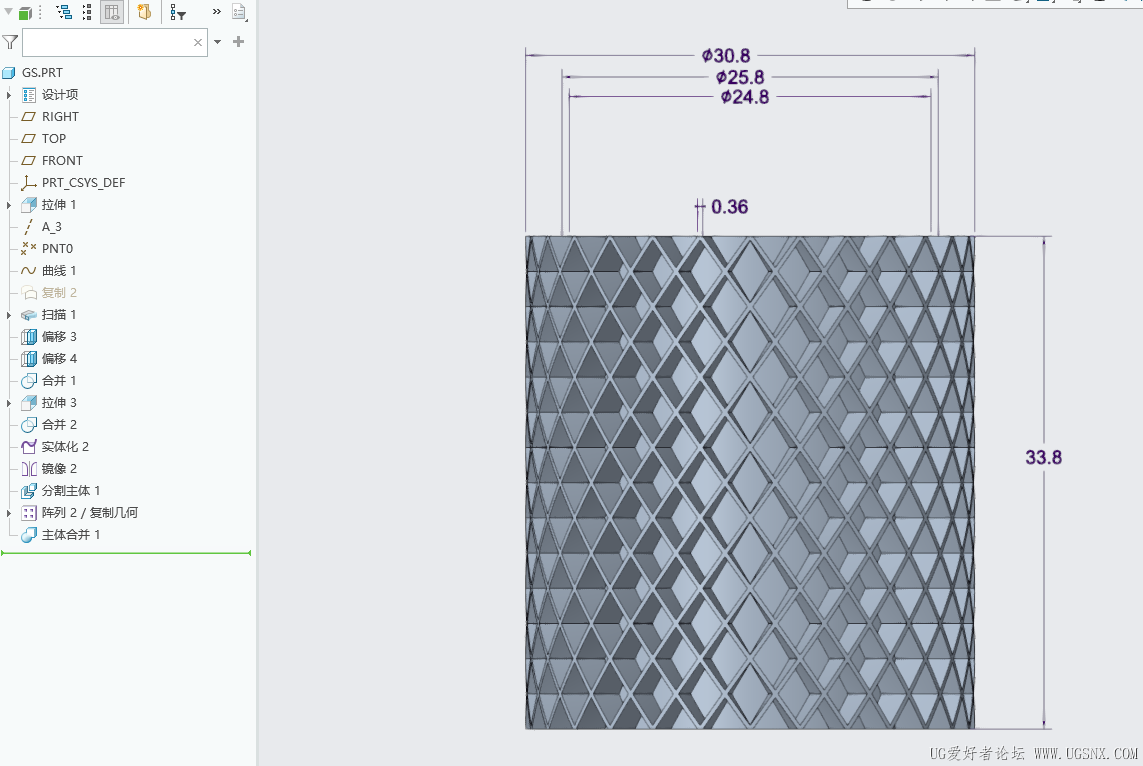Click the new-folder star icon
Image resolution: width=1143 pixels, height=766 pixels.
[x=144, y=12]
